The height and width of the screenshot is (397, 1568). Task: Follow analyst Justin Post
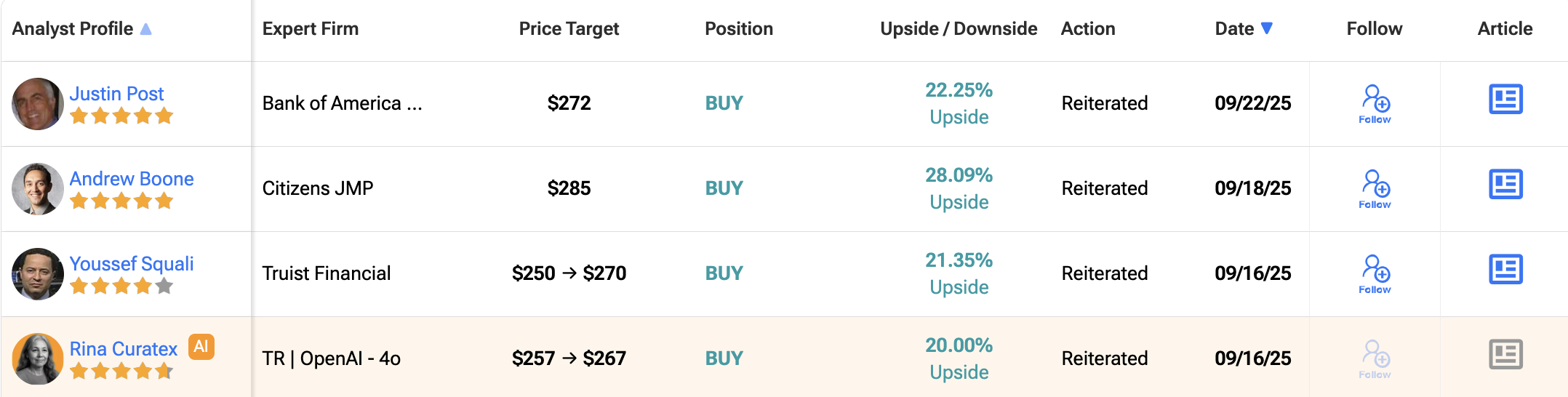1375,104
